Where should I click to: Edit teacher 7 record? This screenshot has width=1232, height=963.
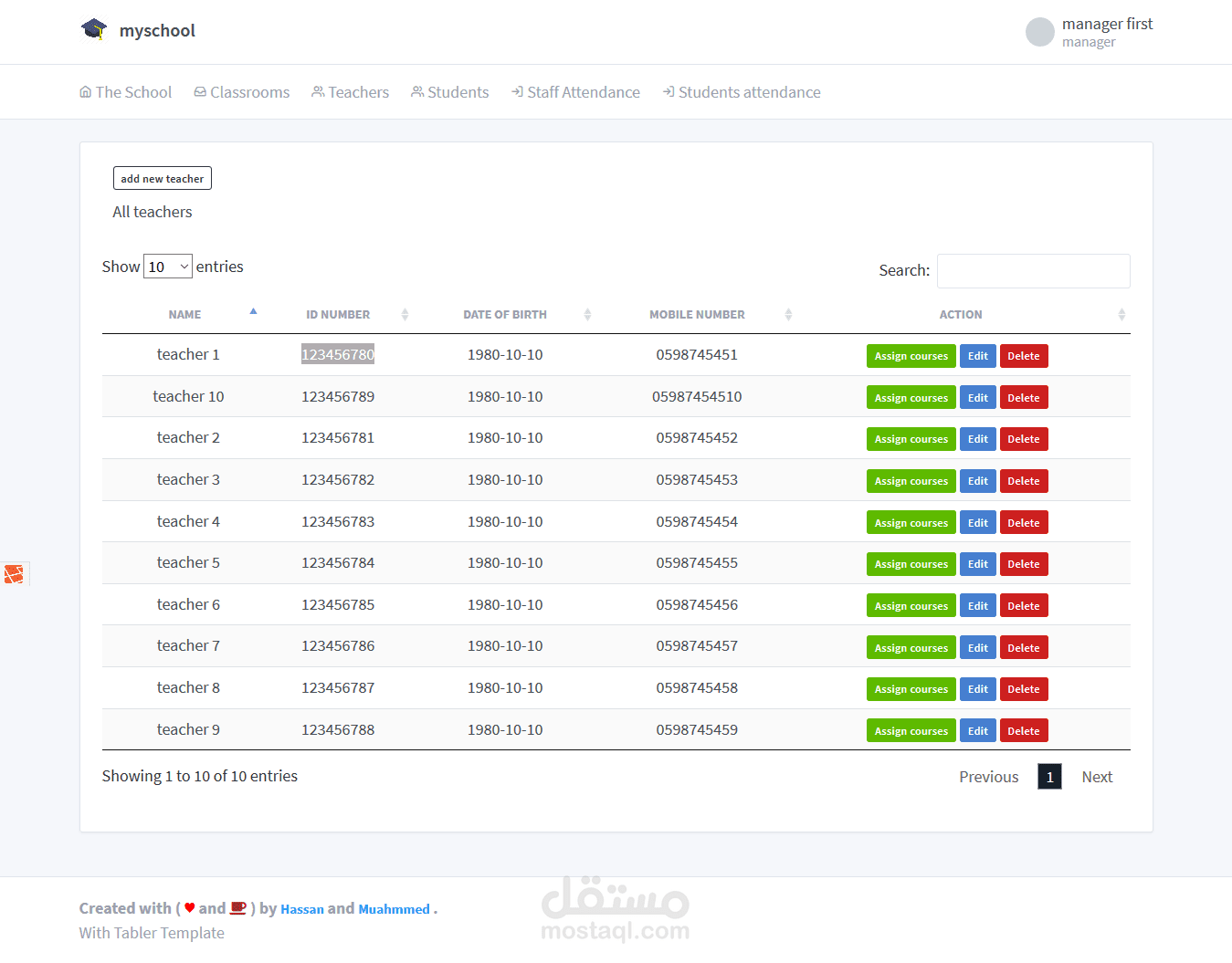pyautogui.click(x=978, y=647)
